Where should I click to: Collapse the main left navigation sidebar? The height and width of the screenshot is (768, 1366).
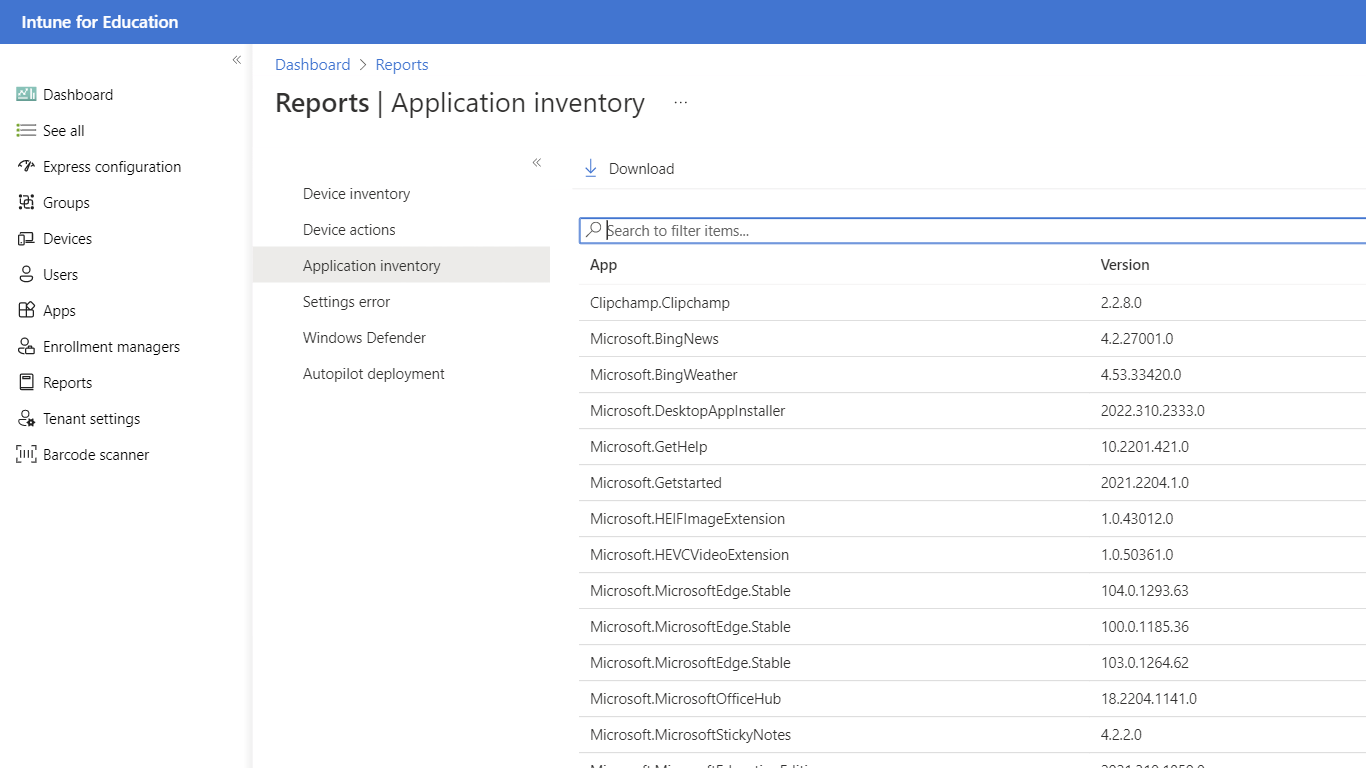pyautogui.click(x=237, y=60)
